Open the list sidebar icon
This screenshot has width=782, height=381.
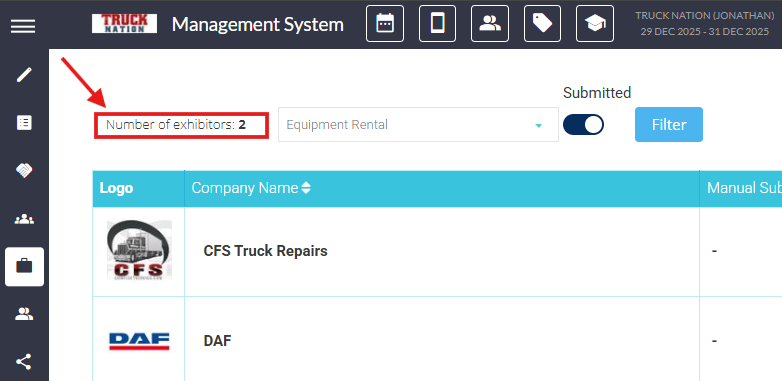[24, 123]
